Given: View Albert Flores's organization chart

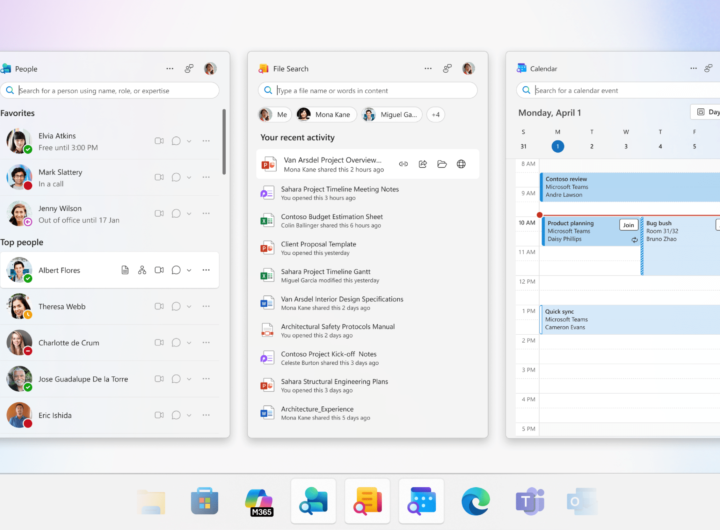Looking at the screenshot, I should click(142, 270).
